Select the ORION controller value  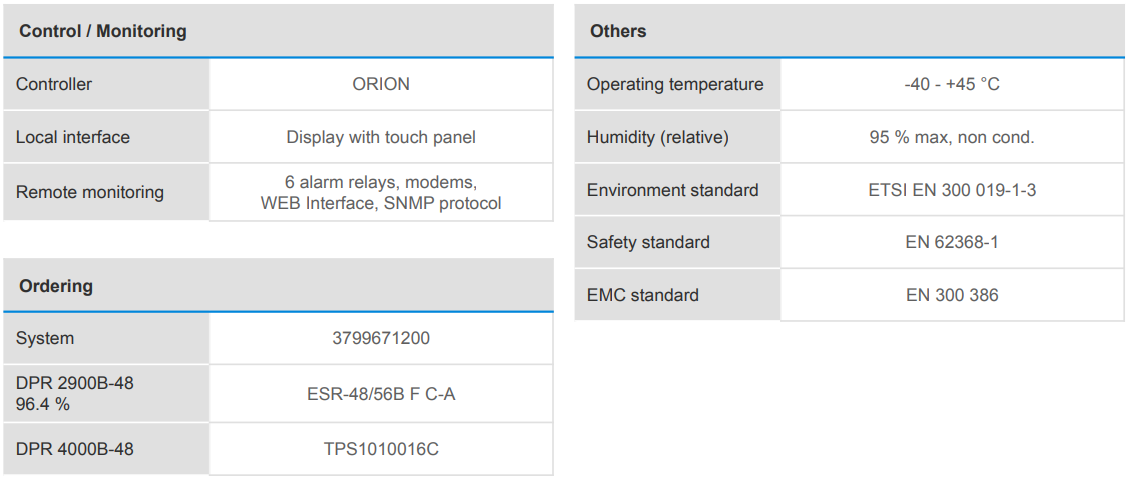click(381, 84)
